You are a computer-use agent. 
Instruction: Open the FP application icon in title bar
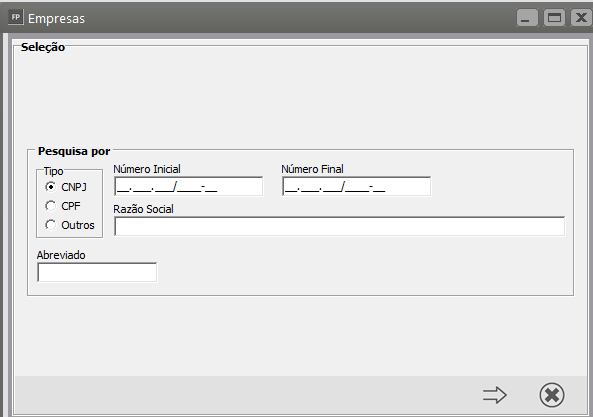point(16,17)
